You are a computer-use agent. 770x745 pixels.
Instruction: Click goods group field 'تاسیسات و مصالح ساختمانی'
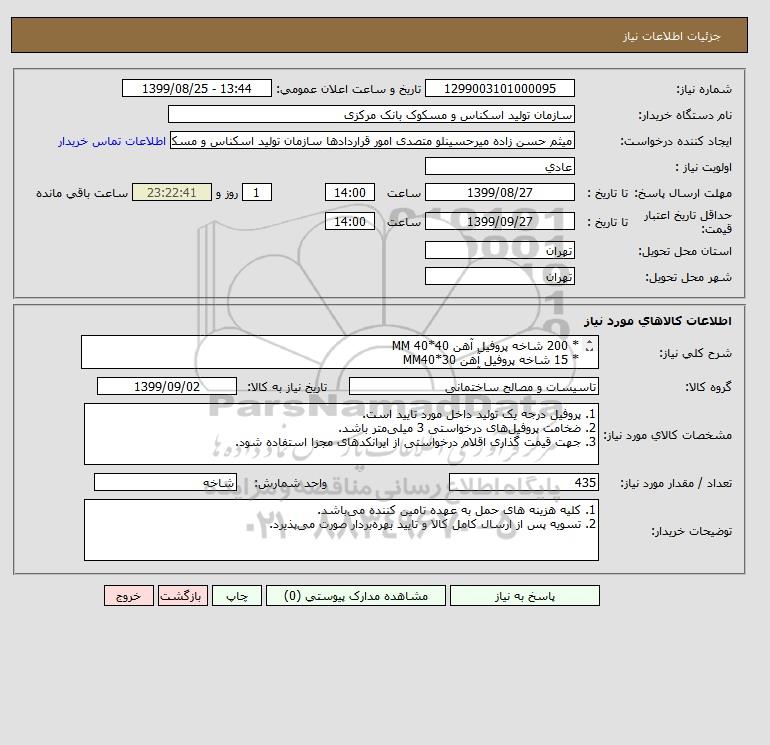tap(473, 386)
